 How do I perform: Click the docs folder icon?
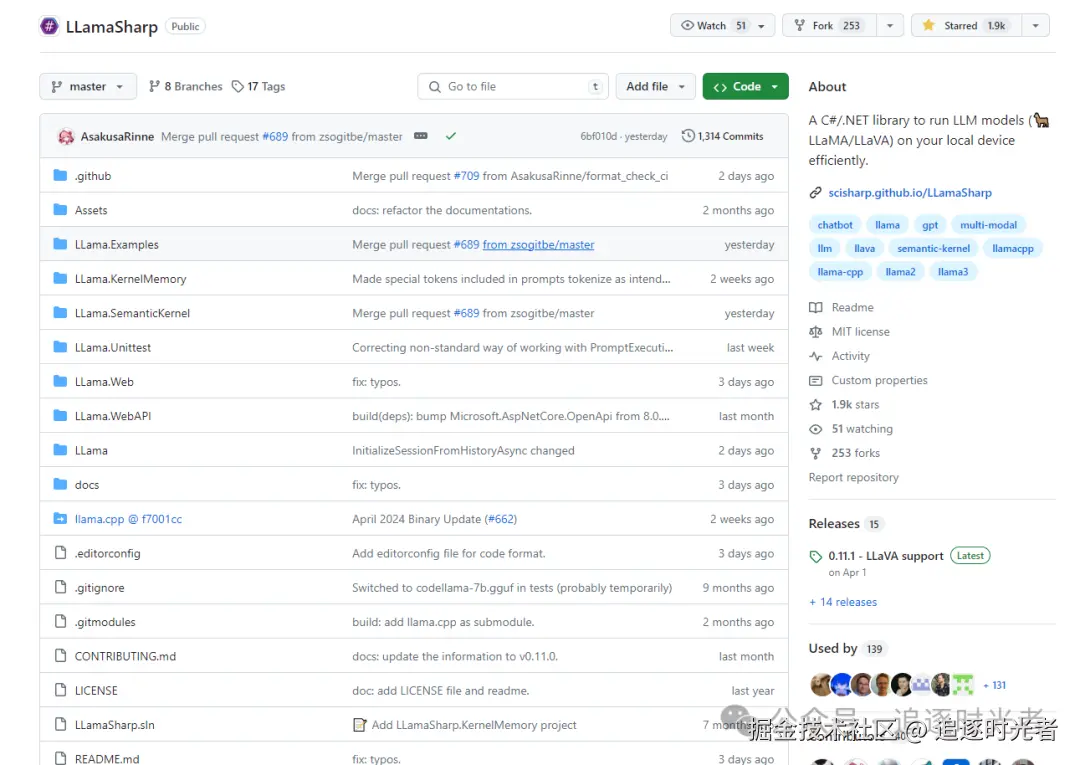pyautogui.click(x=61, y=484)
